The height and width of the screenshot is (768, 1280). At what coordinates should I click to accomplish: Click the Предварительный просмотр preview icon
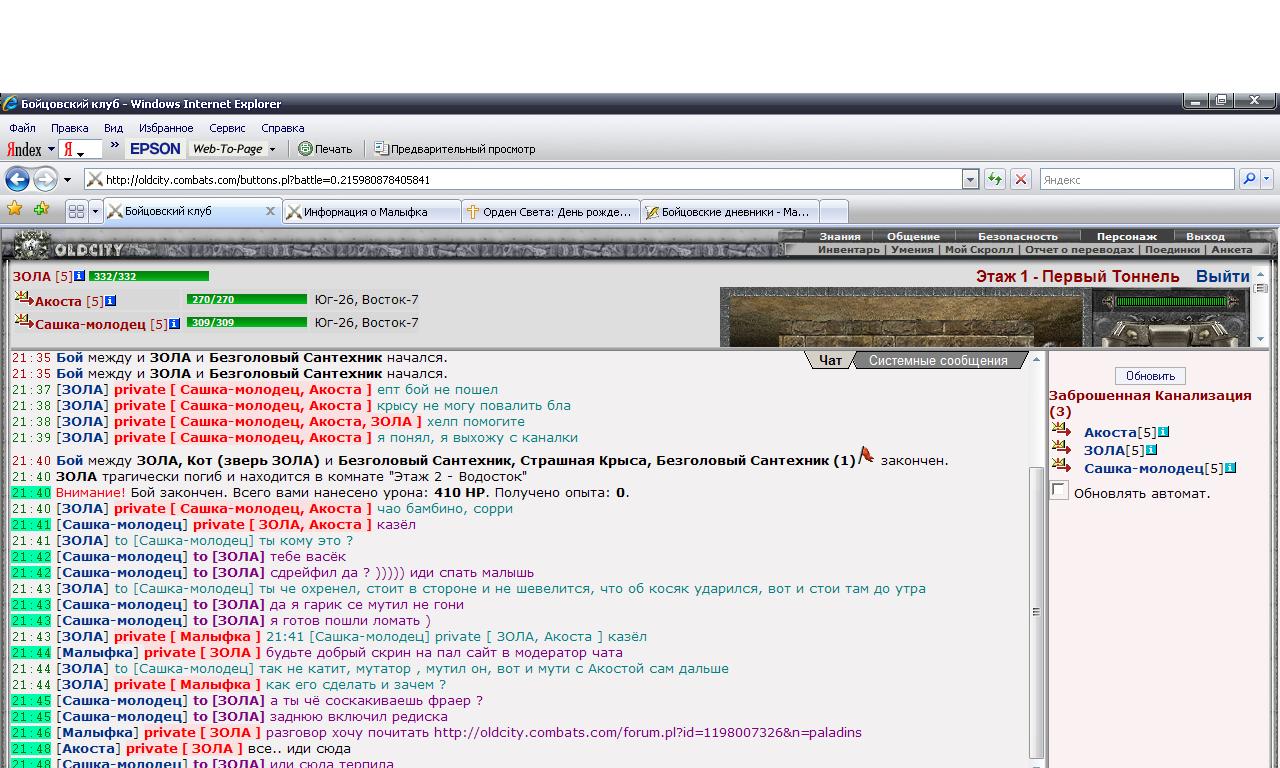point(381,149)
